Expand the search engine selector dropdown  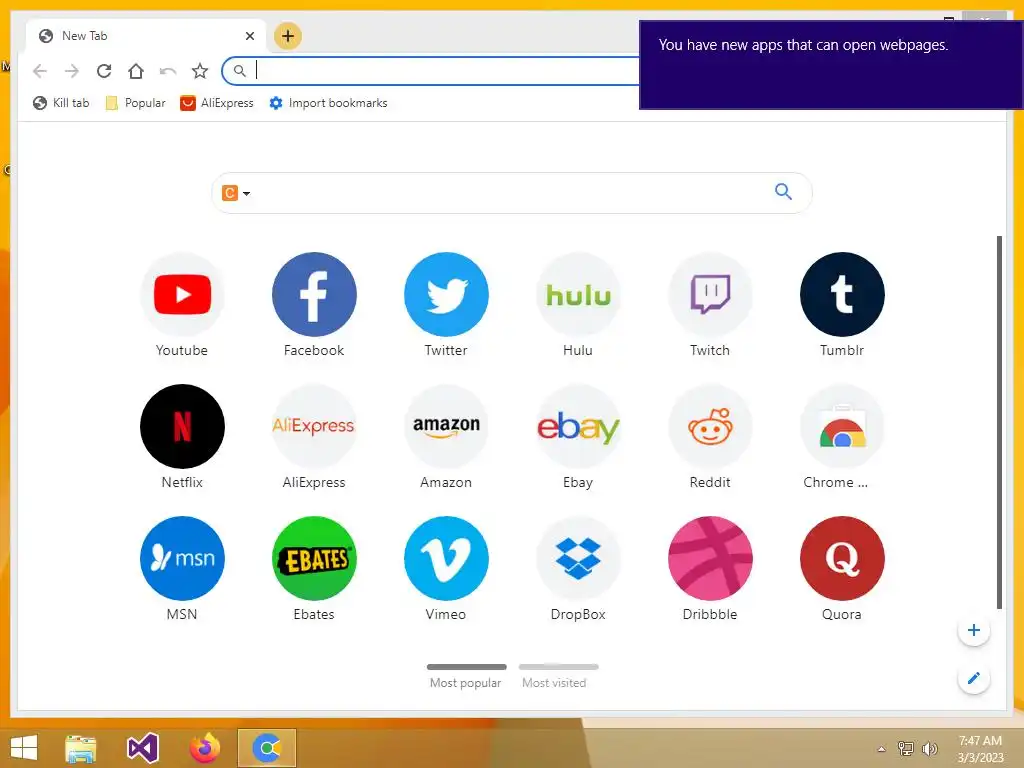tap(236, 193)
